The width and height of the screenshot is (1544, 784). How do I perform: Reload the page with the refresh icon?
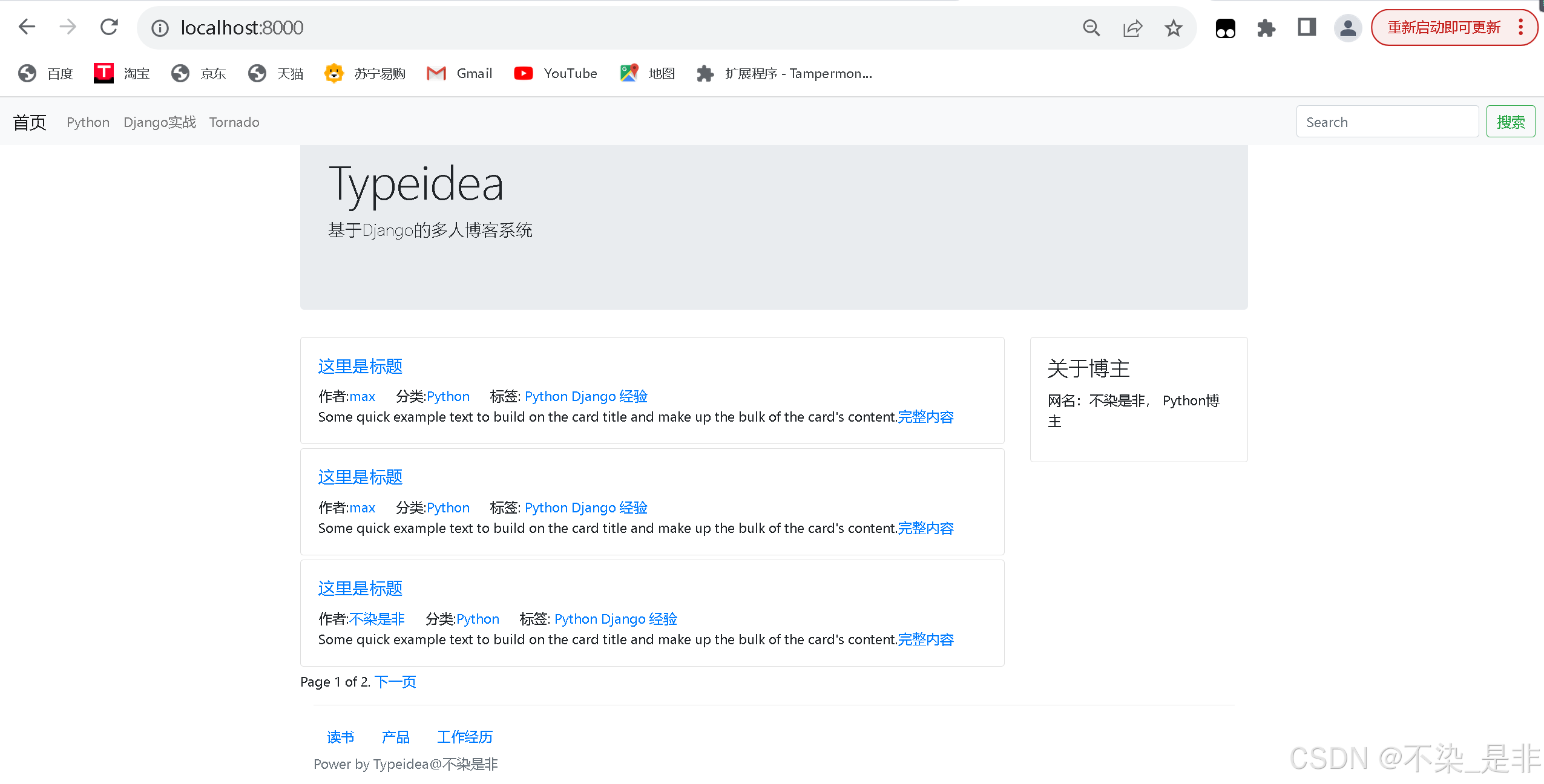click(109, 27)
